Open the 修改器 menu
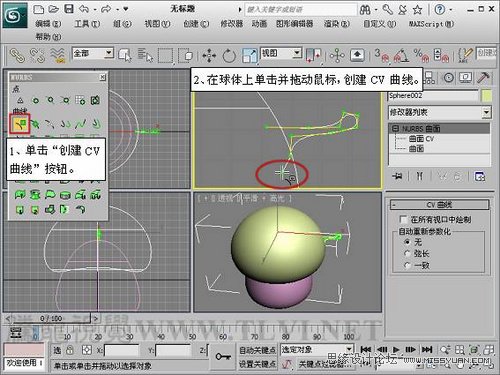 232,24
